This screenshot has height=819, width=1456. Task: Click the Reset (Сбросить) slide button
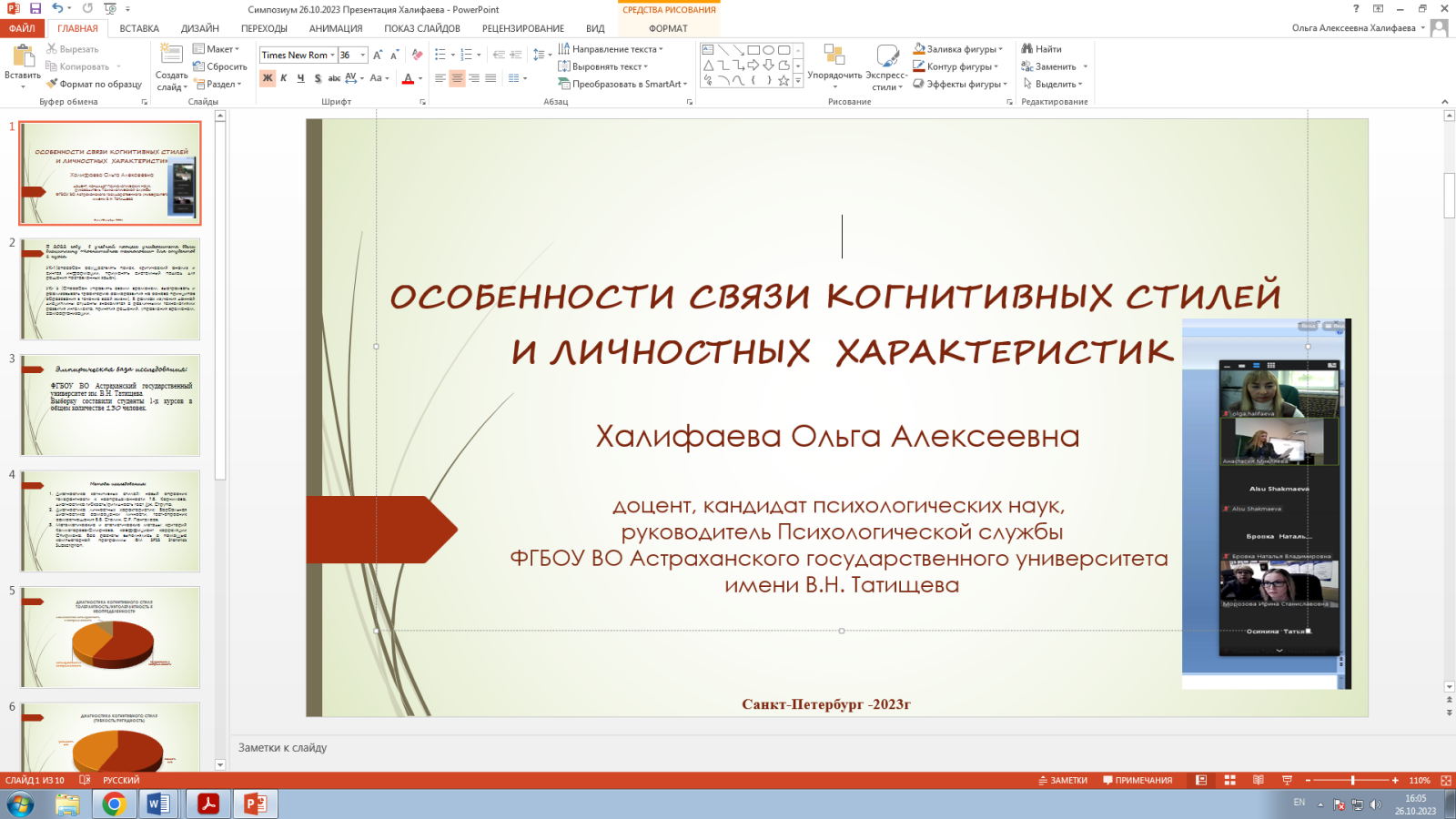220,66
